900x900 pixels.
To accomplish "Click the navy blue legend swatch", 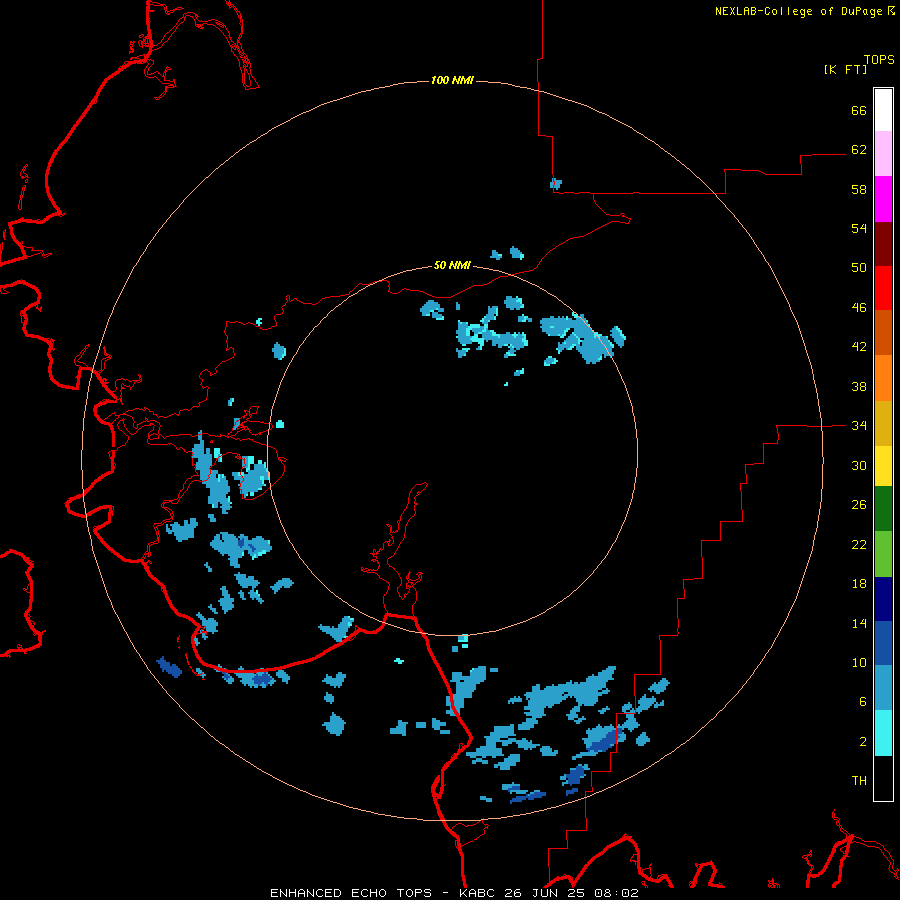I will [883, 599].
